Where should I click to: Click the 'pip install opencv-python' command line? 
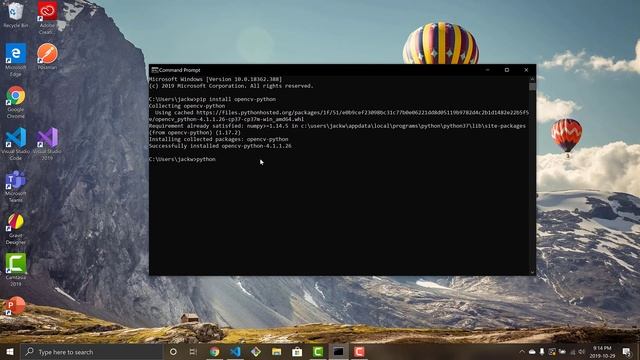click(212, 99)
